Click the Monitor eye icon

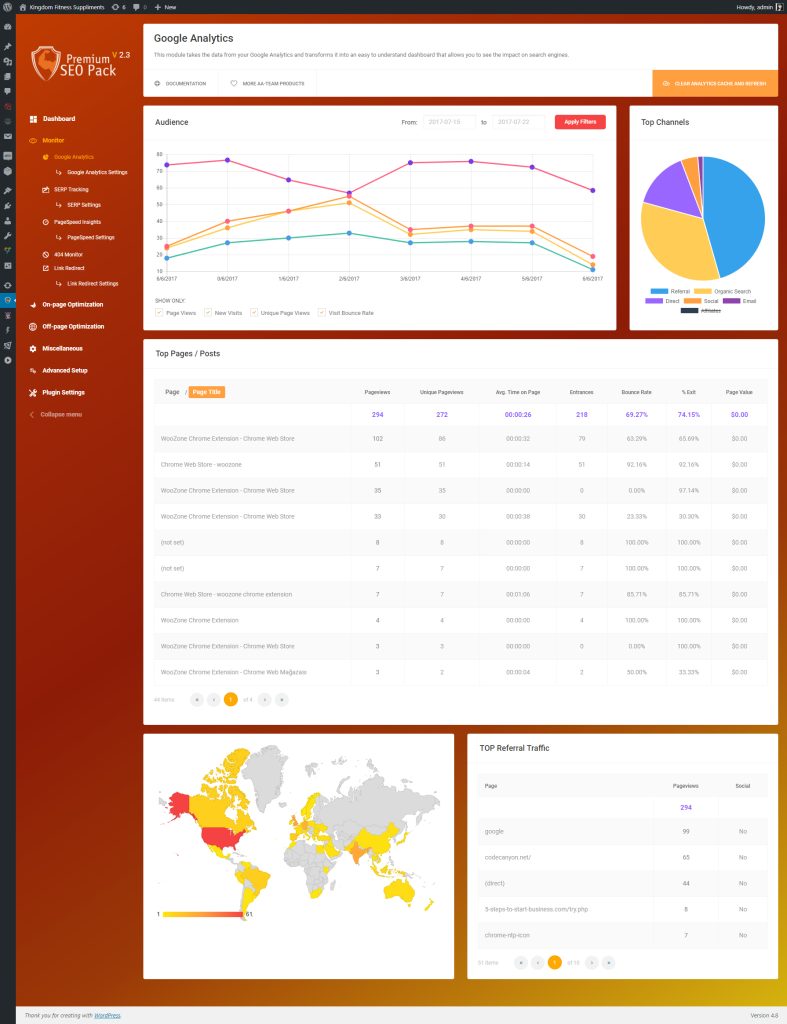(x=33, y=141)
